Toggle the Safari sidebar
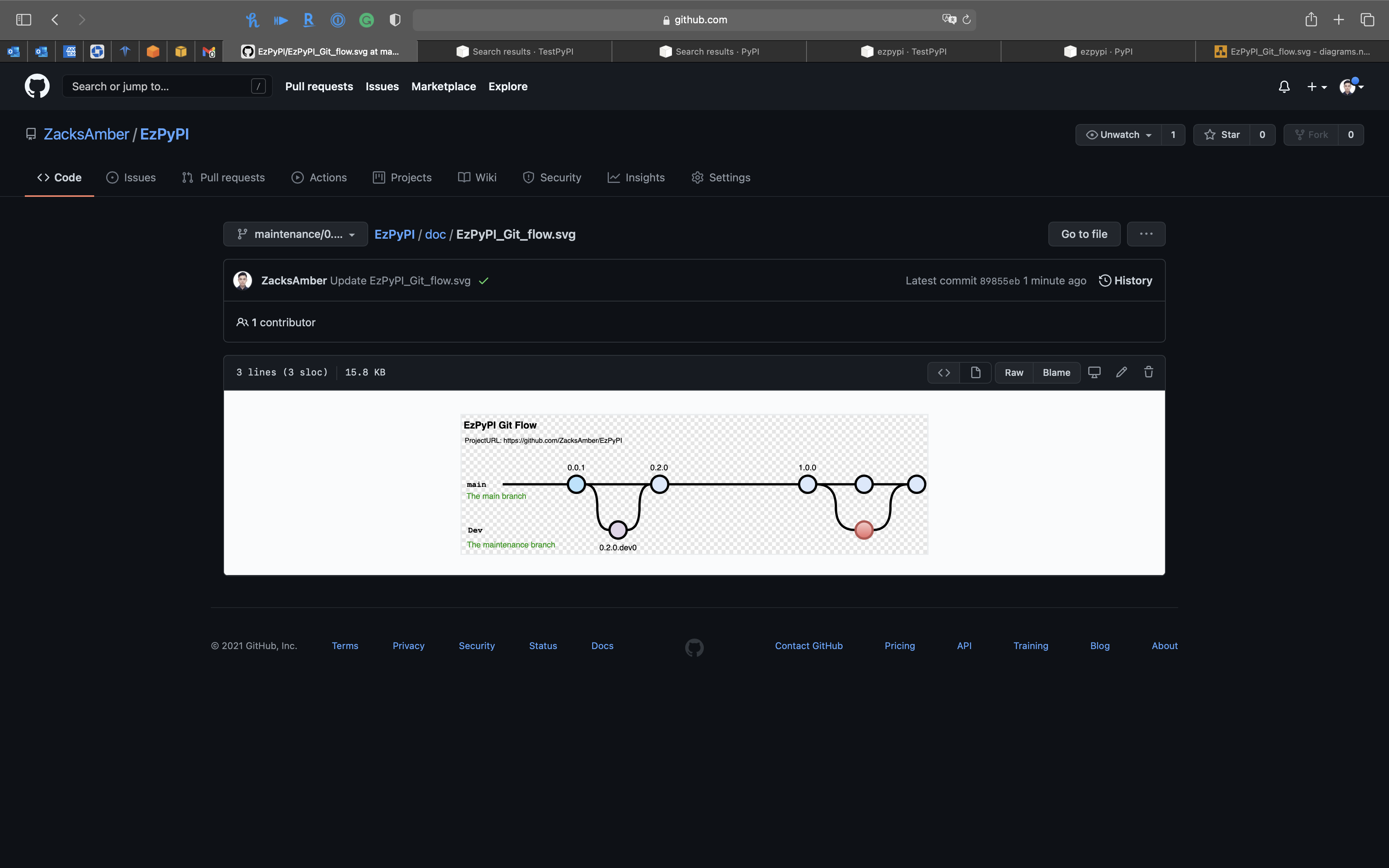The height and width of the screenshot is (868, 1389). tap(24, 20)
